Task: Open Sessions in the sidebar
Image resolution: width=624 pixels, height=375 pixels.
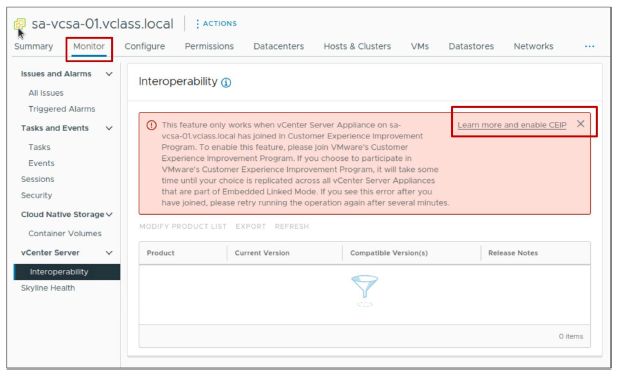Action: (37, 179)
